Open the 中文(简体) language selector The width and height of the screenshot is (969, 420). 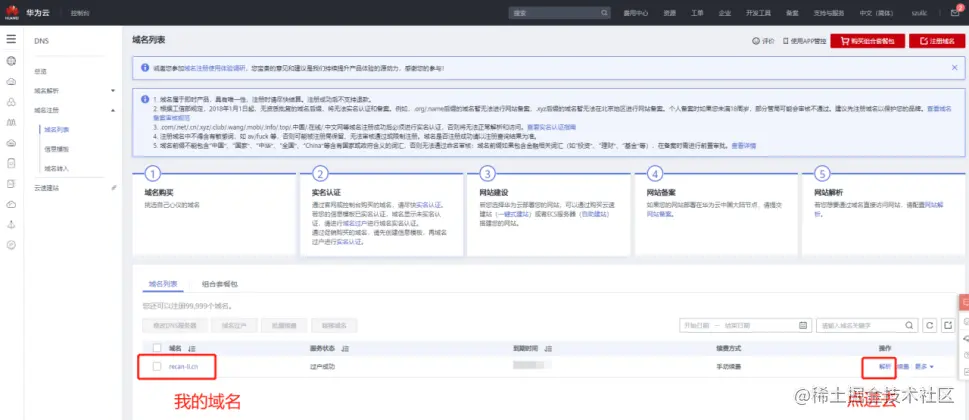click(x=876, y=12)
